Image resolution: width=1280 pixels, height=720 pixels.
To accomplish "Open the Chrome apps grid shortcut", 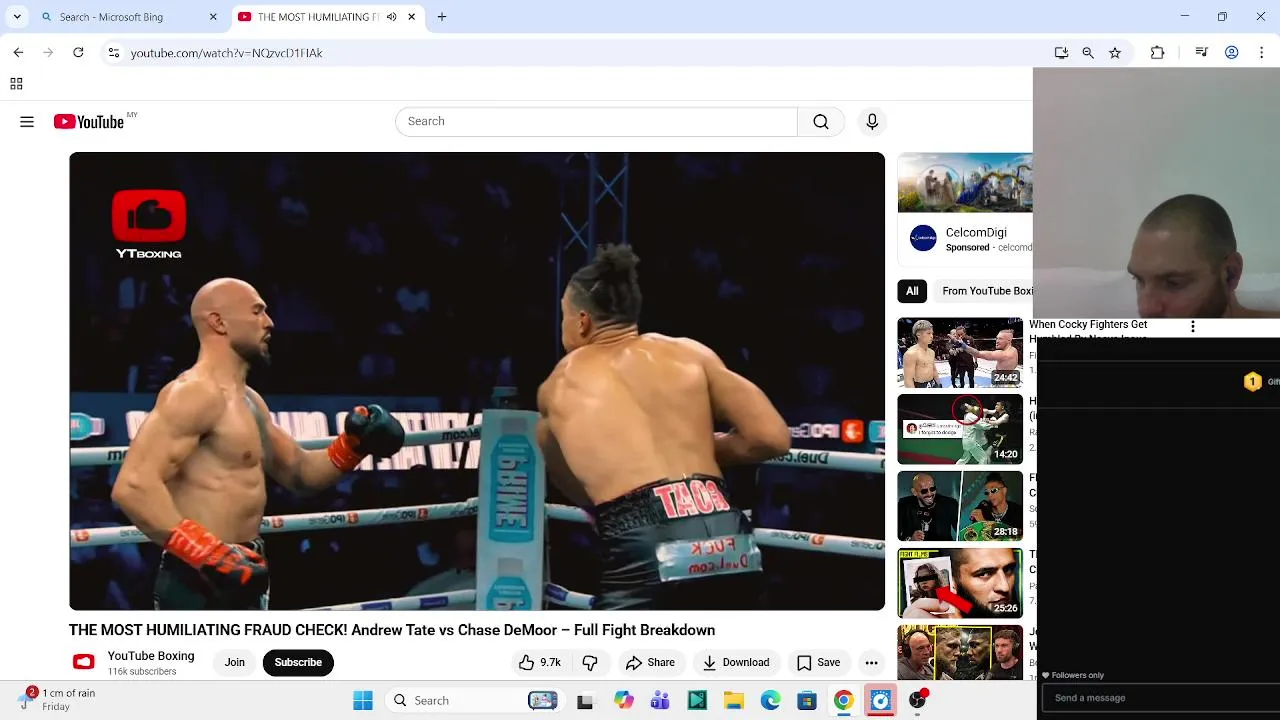I will tap(16, 84).
